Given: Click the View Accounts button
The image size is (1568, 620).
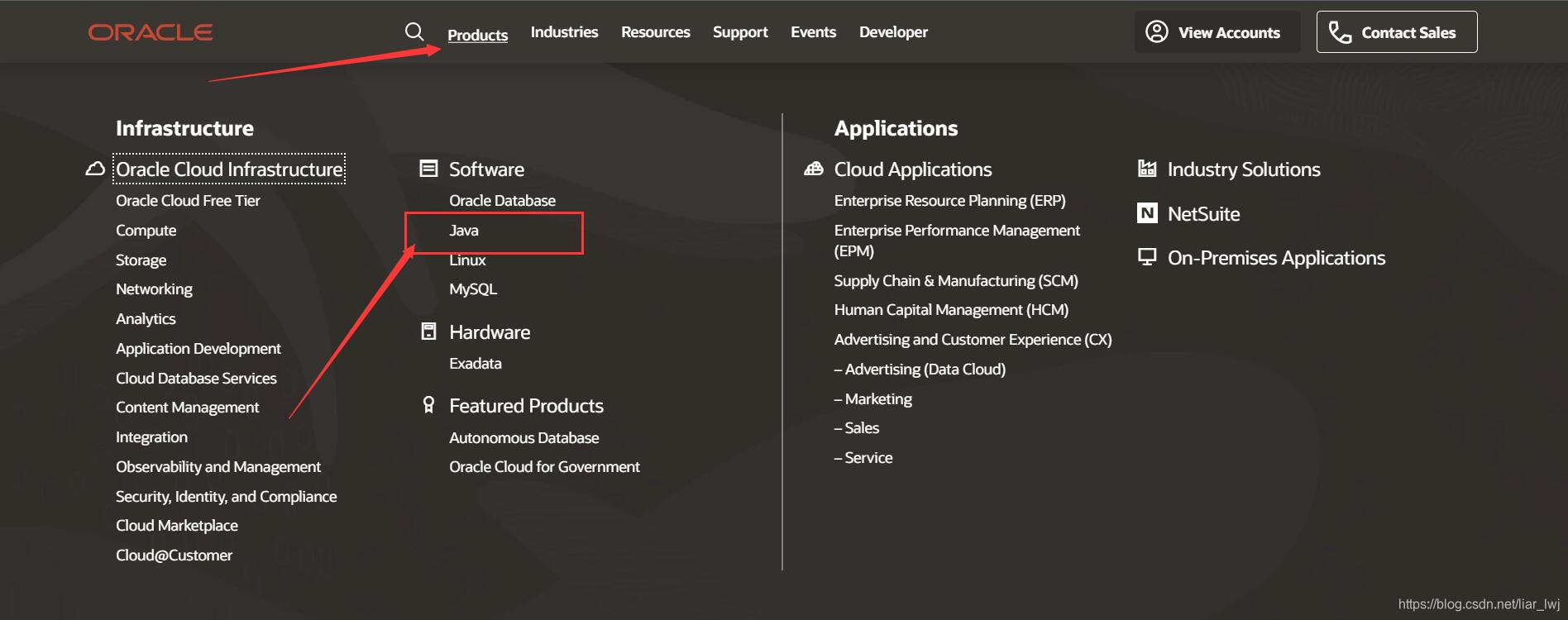Looking at the screenshot, I should click(1217, 32).
